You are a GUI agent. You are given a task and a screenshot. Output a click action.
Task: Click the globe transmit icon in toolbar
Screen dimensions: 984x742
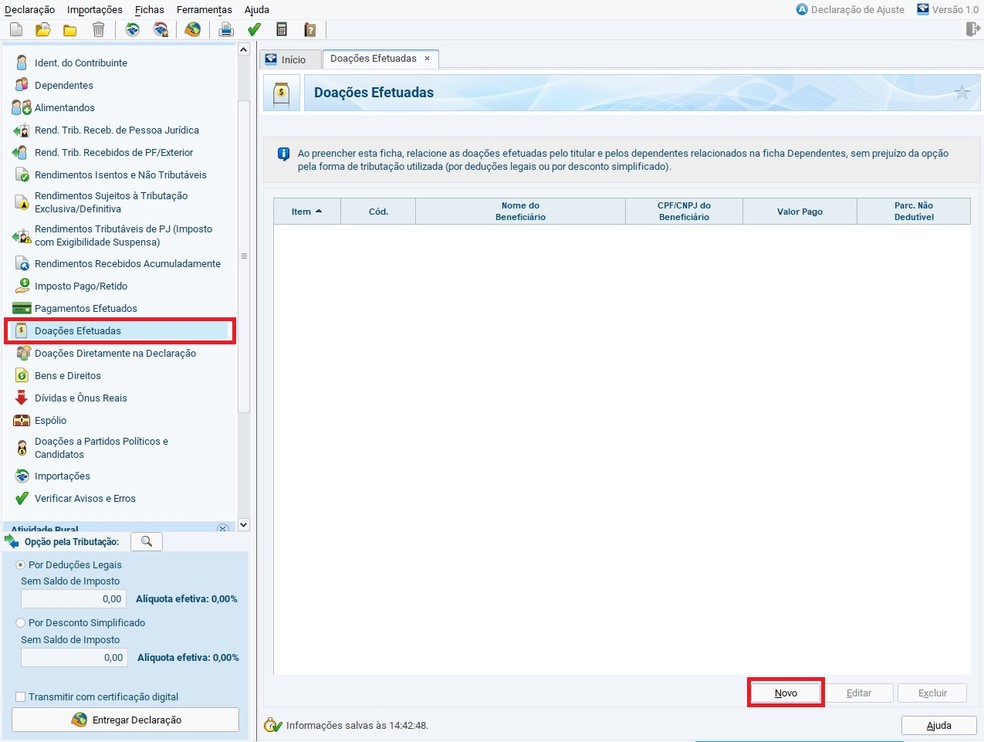point(193,30)
